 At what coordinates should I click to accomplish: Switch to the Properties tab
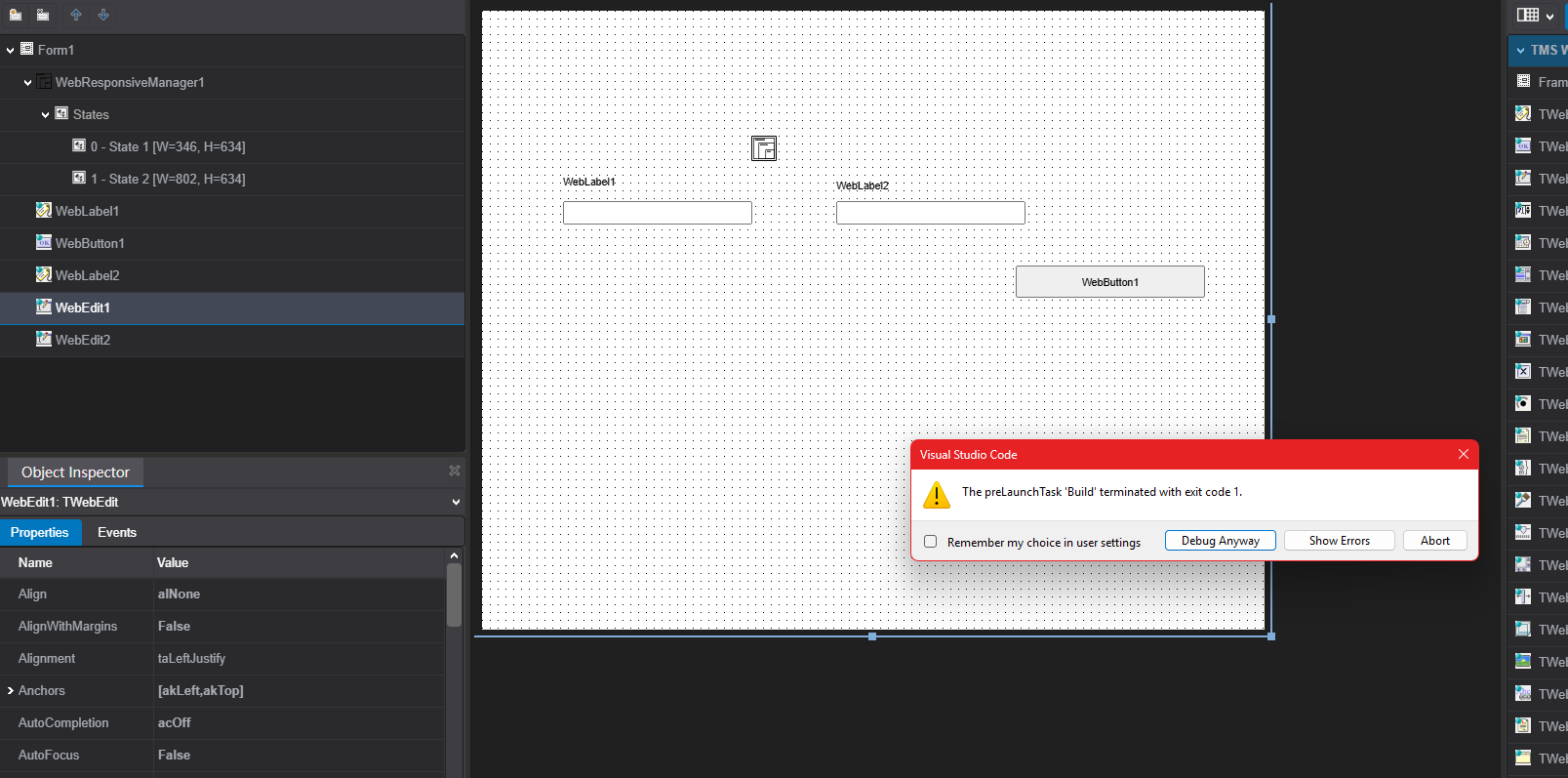click(40, 532)
